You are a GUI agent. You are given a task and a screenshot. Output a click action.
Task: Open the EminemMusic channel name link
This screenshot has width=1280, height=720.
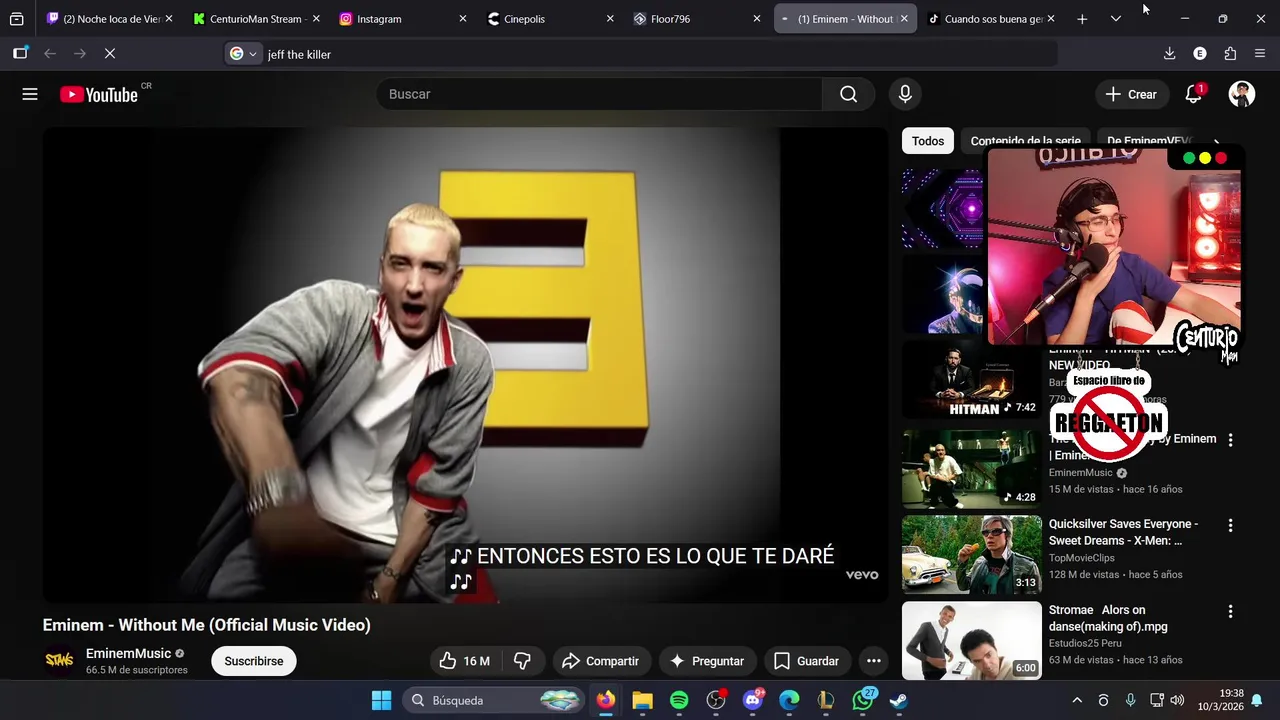click(x=128, y=653)
